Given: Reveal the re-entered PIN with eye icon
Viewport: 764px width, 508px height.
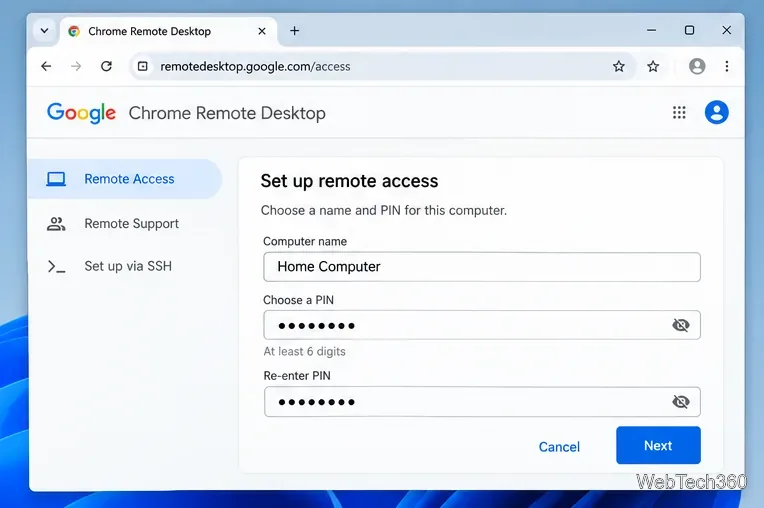Looking at the screenshot, I should coord(681,402).
